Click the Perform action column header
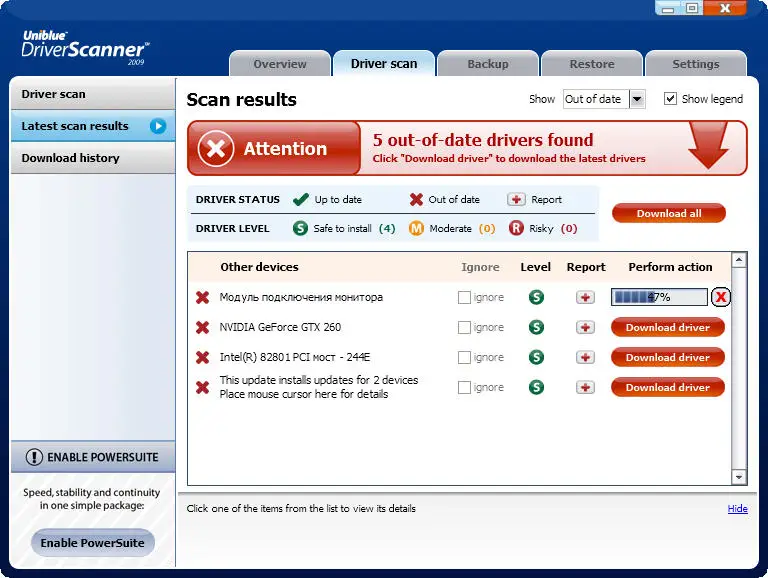The height and width of the screenshot is (578, 768). [x=670, y=267]
